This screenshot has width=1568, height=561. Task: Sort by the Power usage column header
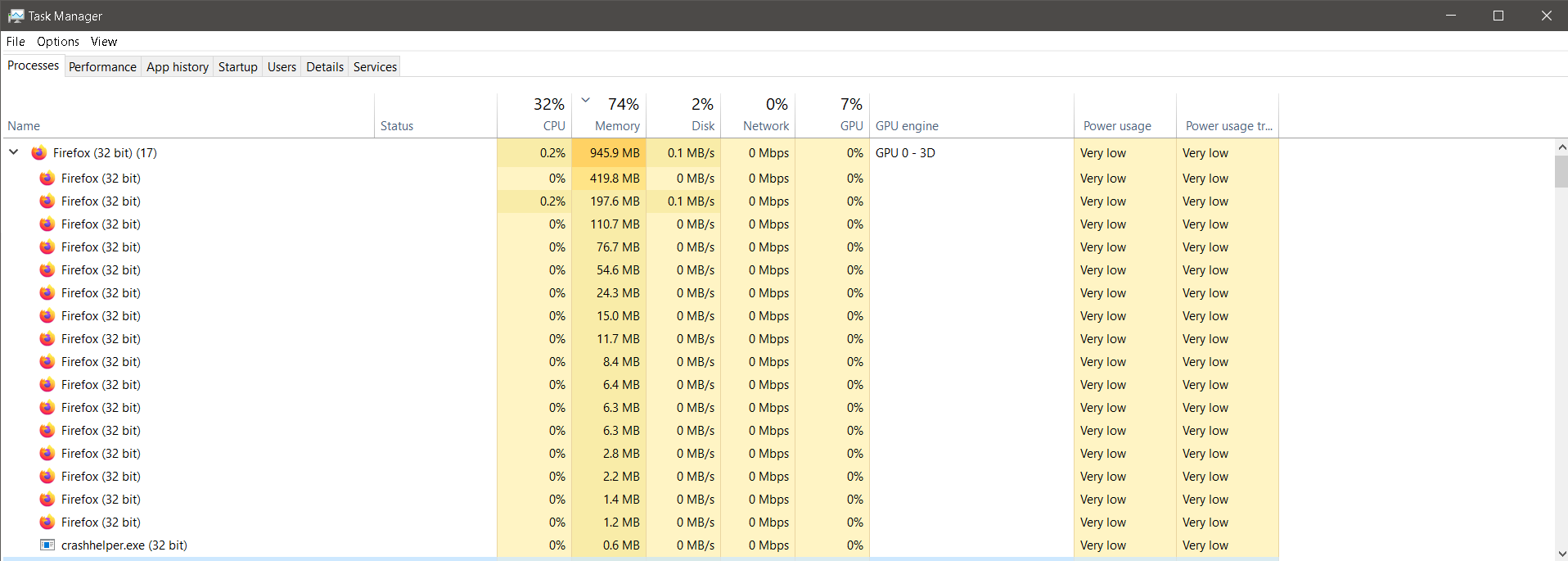click(1125, 115)
